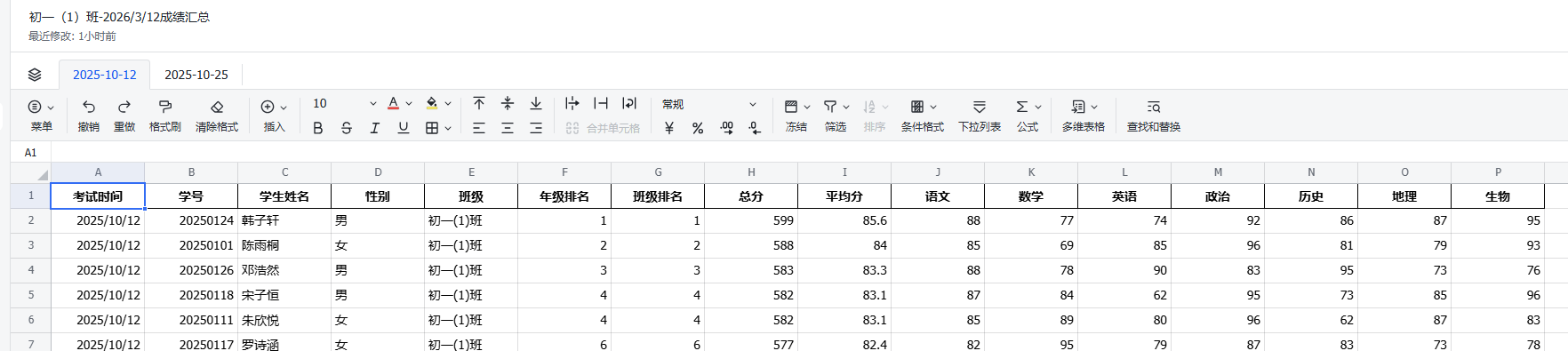Select text clip wrapping option icon

(601, 104)
